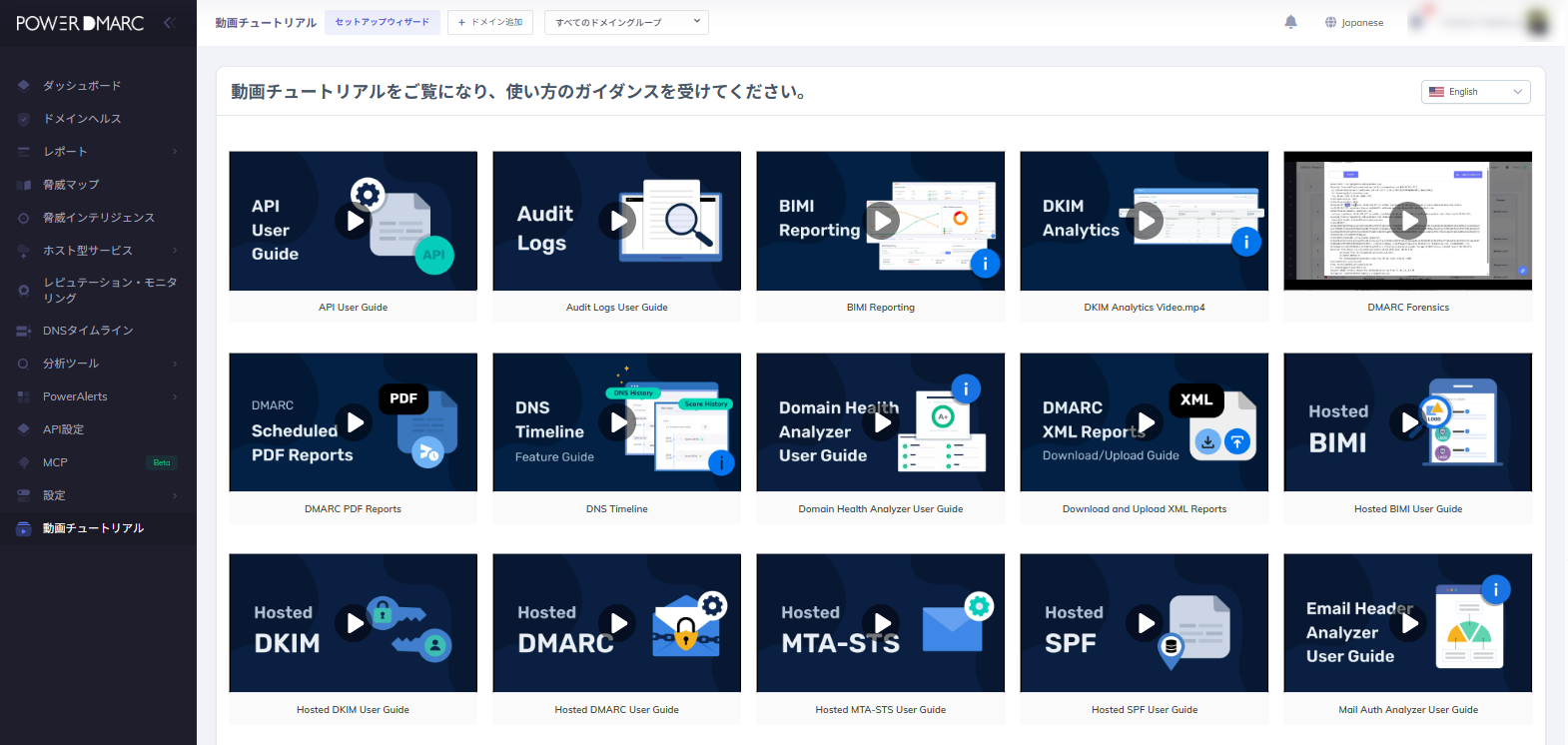Screen dimensions: 1568x745
Task: Click the MCP sidebar icon
Action: (24, 462)
